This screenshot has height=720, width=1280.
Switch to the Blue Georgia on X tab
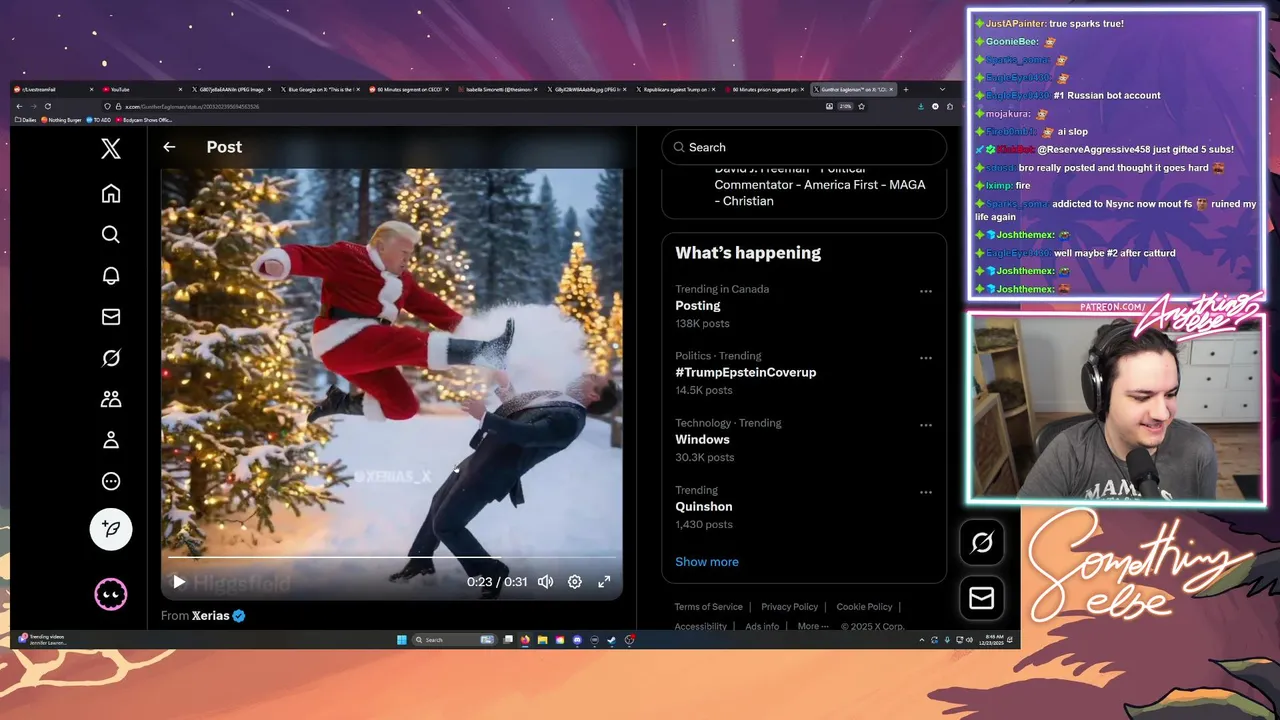(320, 89)
